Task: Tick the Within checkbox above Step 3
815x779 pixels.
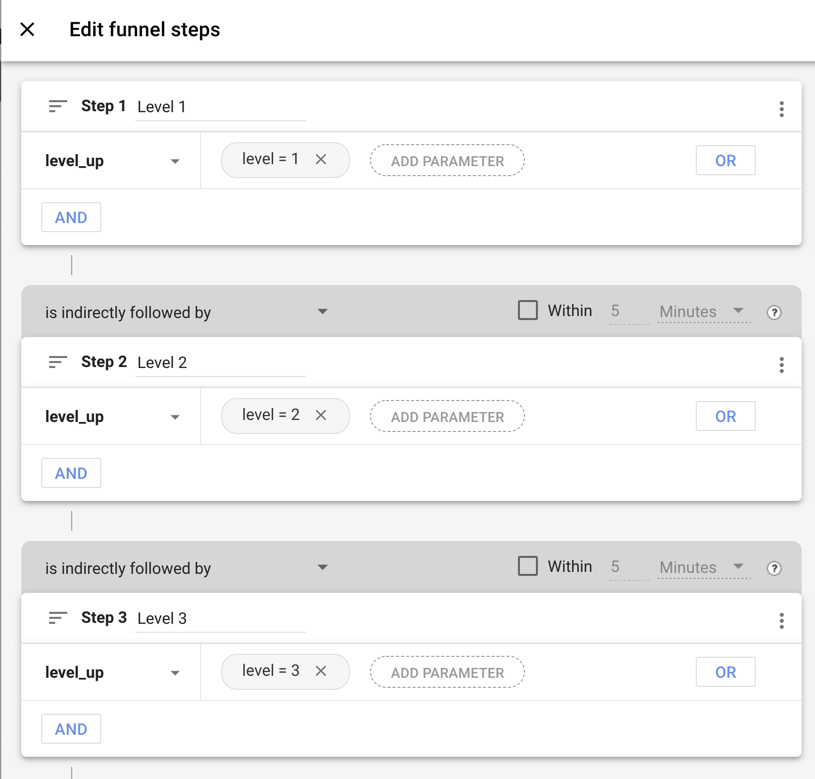Action: click(x=528, y=567)
